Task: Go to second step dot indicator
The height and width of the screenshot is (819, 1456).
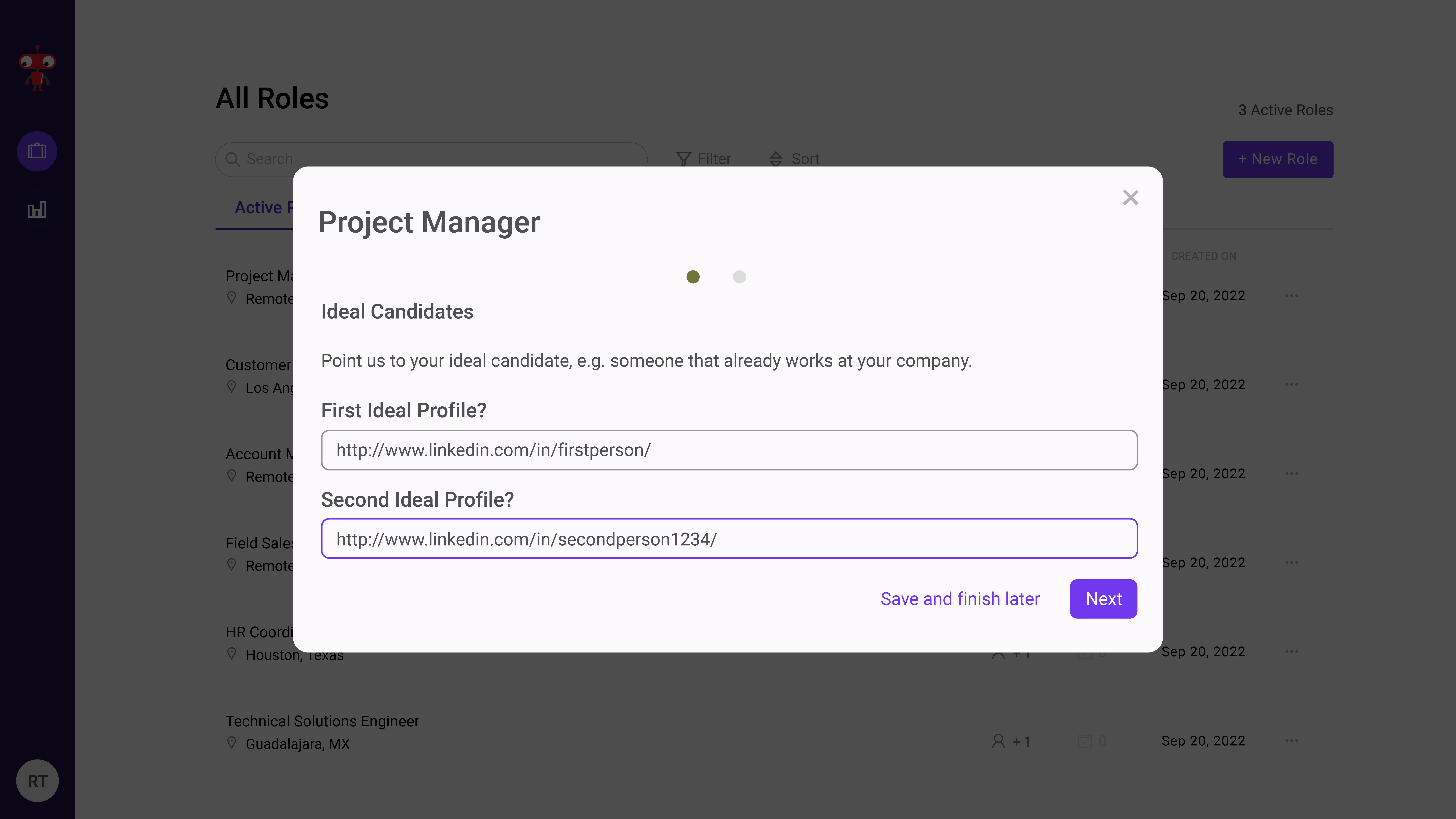Action: (x=739, y=277)
